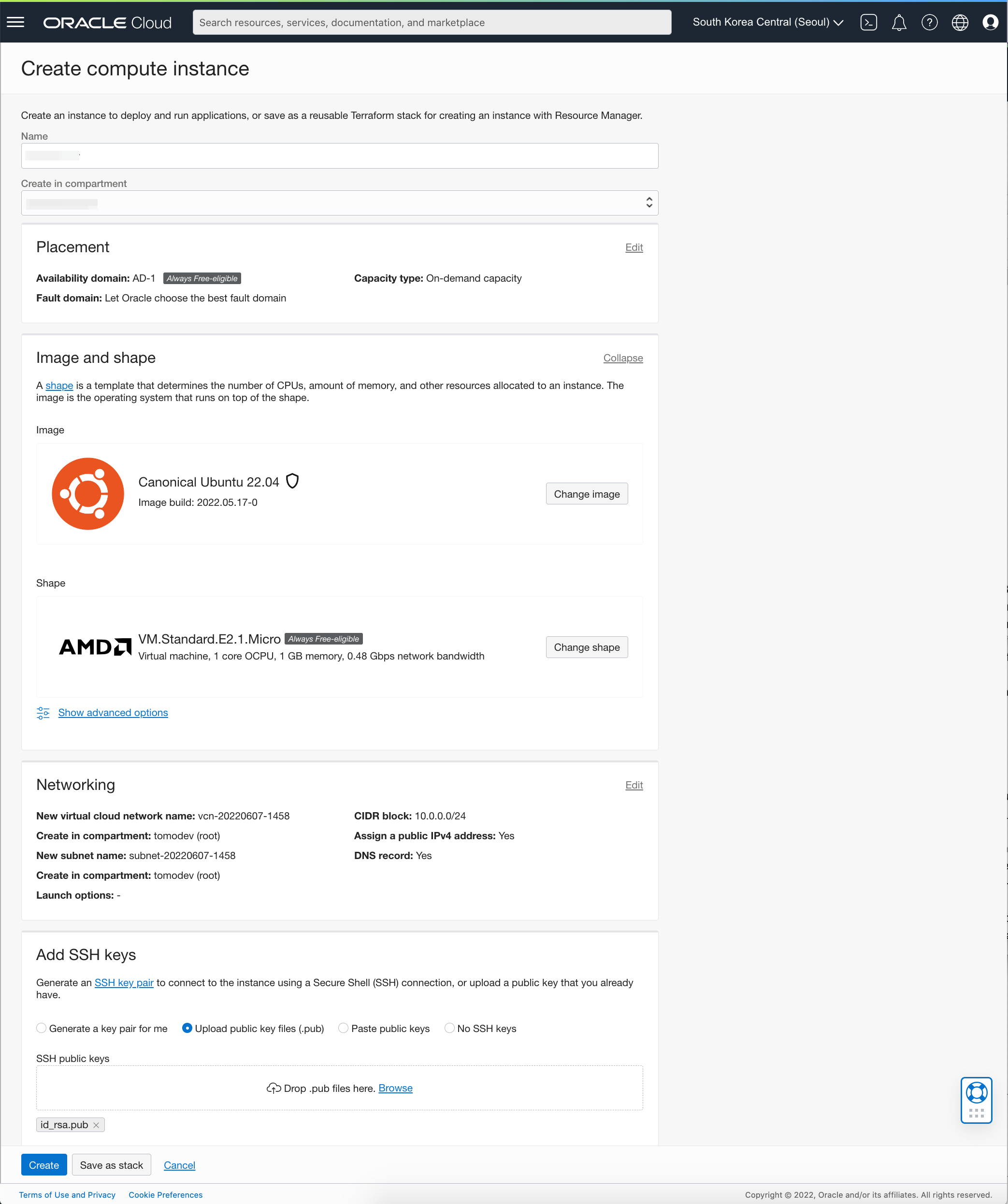Screen dimensions: 1008x1204
Task: Expand the South Korea Central region selector
Action: [767, 22]
